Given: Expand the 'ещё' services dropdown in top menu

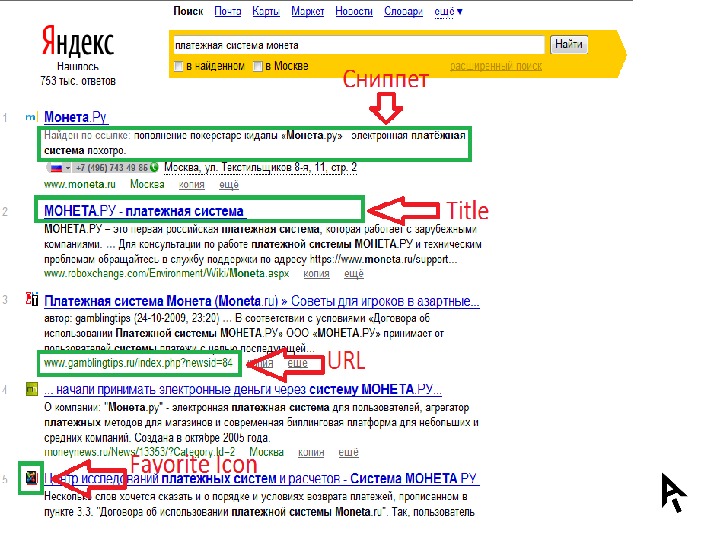Looking at the screenshot, I should (x=448, y=11).
